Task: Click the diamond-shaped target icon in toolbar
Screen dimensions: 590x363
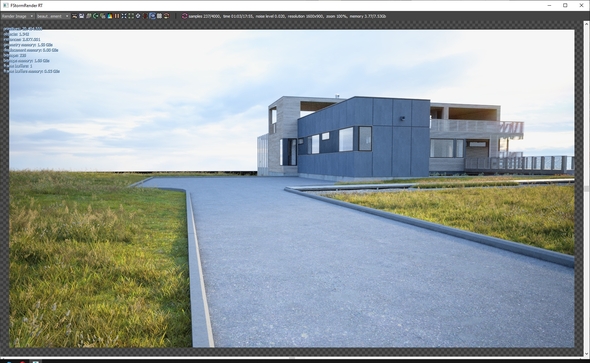Action: point(138,16)
